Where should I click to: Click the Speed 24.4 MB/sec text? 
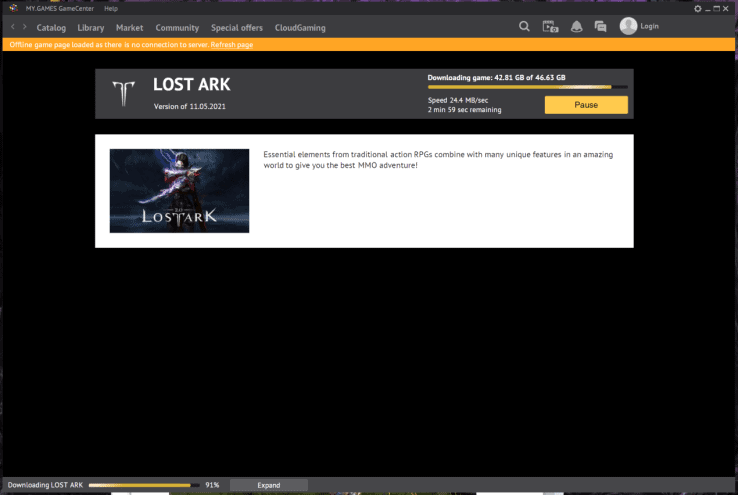457,100
